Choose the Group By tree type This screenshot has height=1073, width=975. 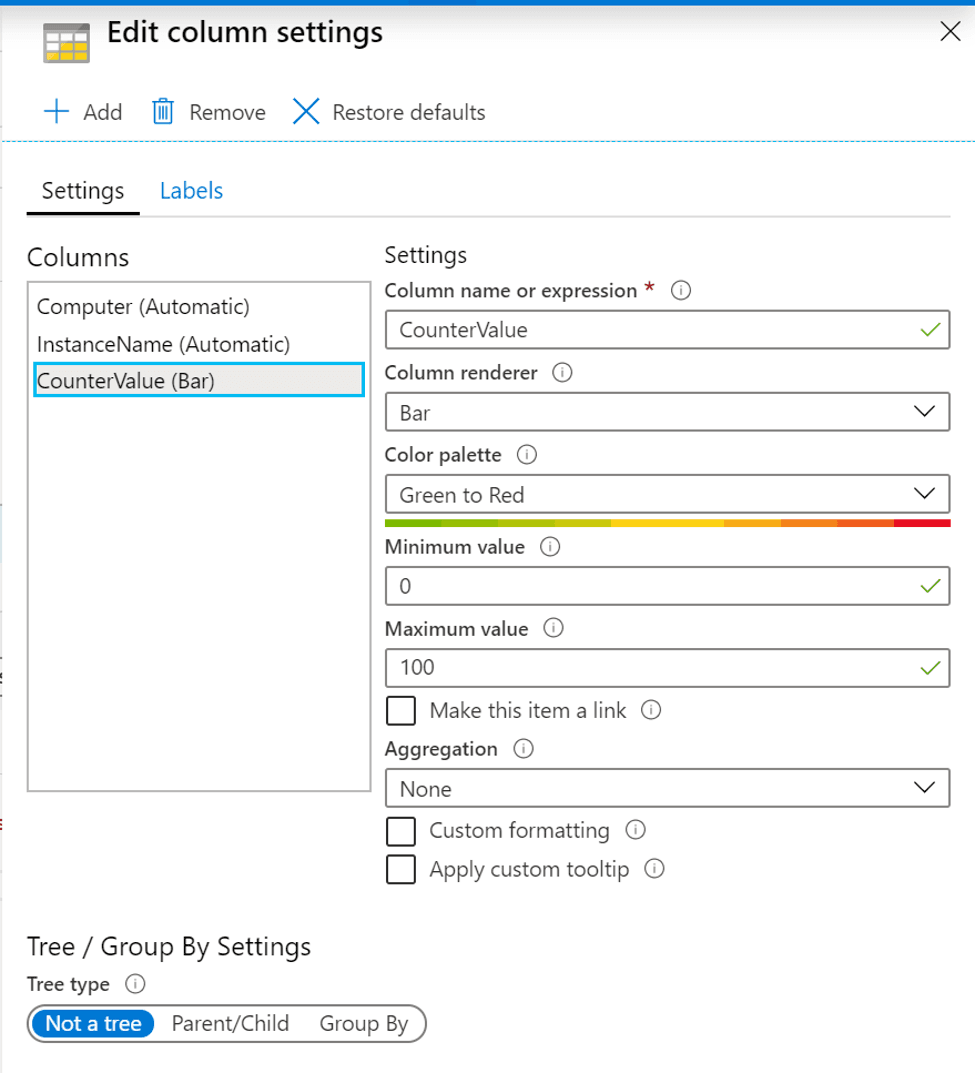[364, 1024]
